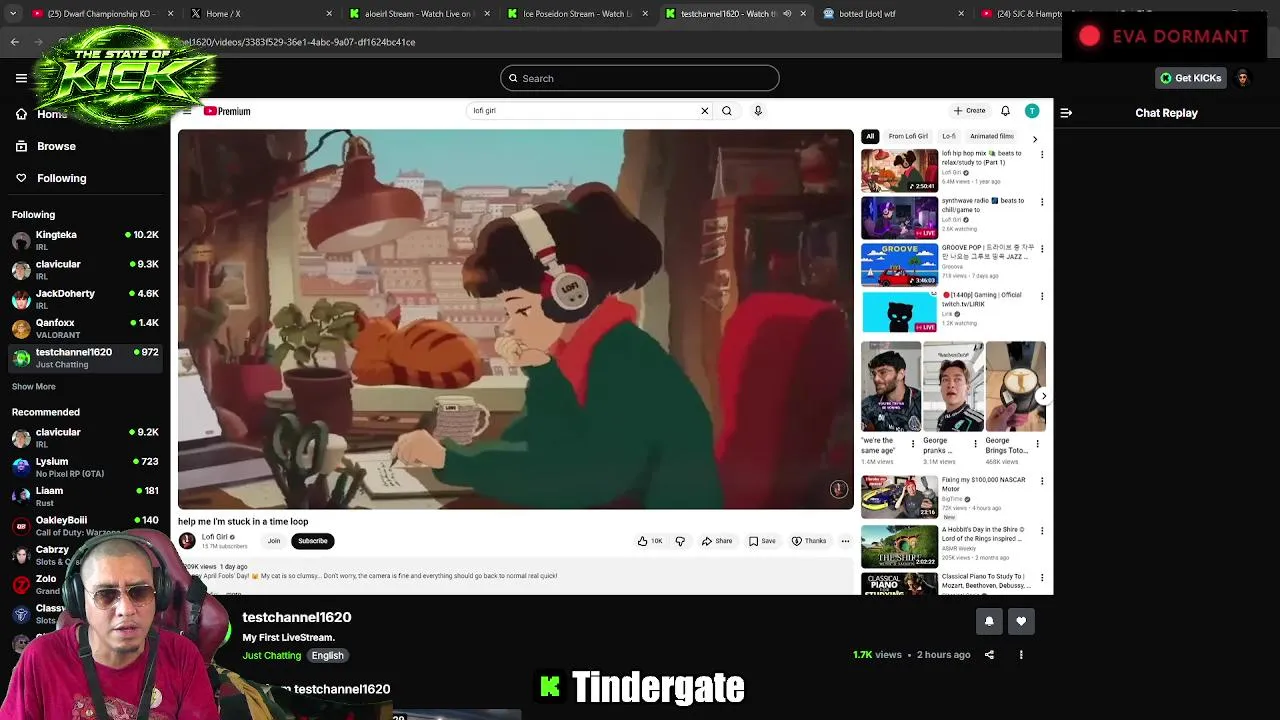Open Following in Kick sidebar

point(61,178)
